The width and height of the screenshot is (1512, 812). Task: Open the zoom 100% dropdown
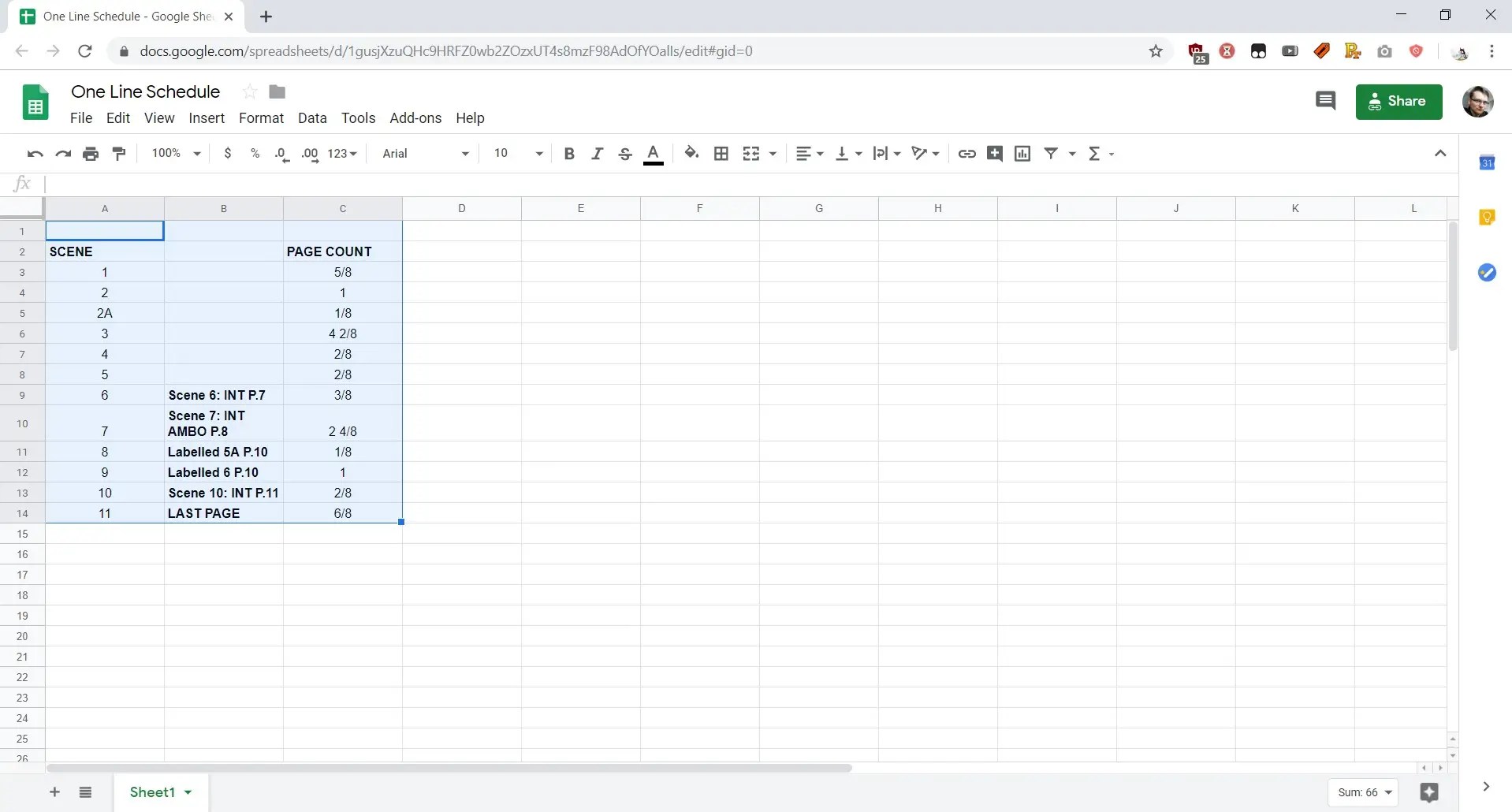point(176,154)
